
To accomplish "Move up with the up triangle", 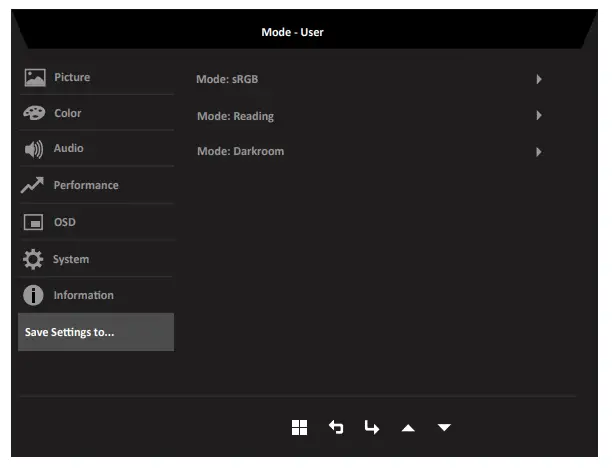I will coord(408,428).
